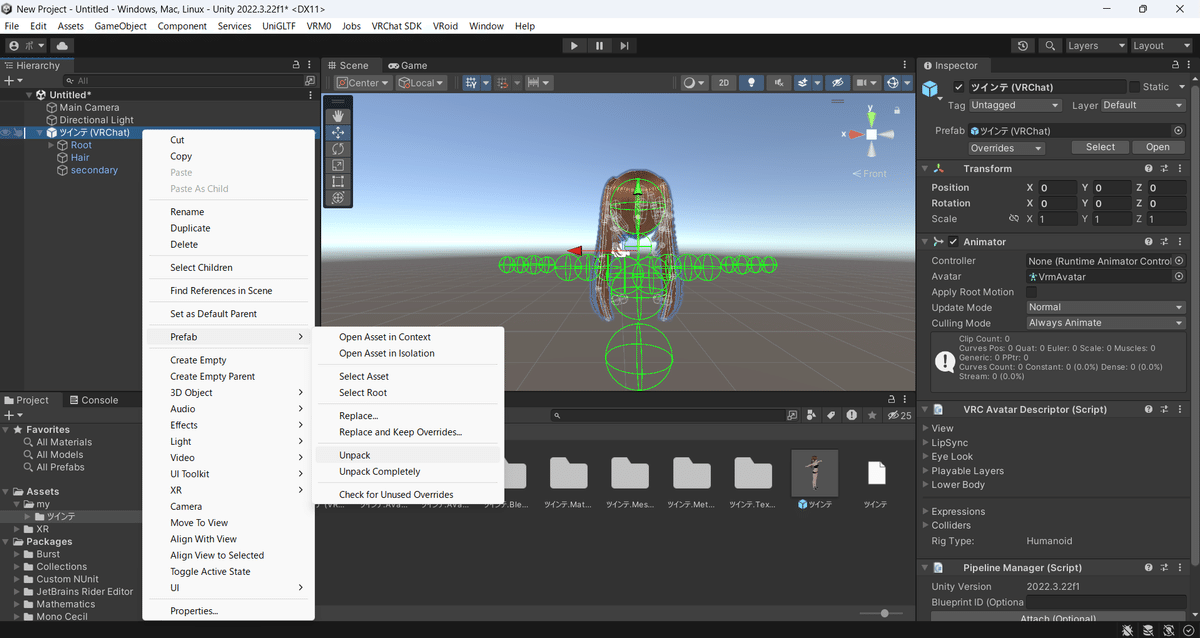Select the Scale tool in Scene
Screen dimensions: 1200x638
(x=338, y=165)
